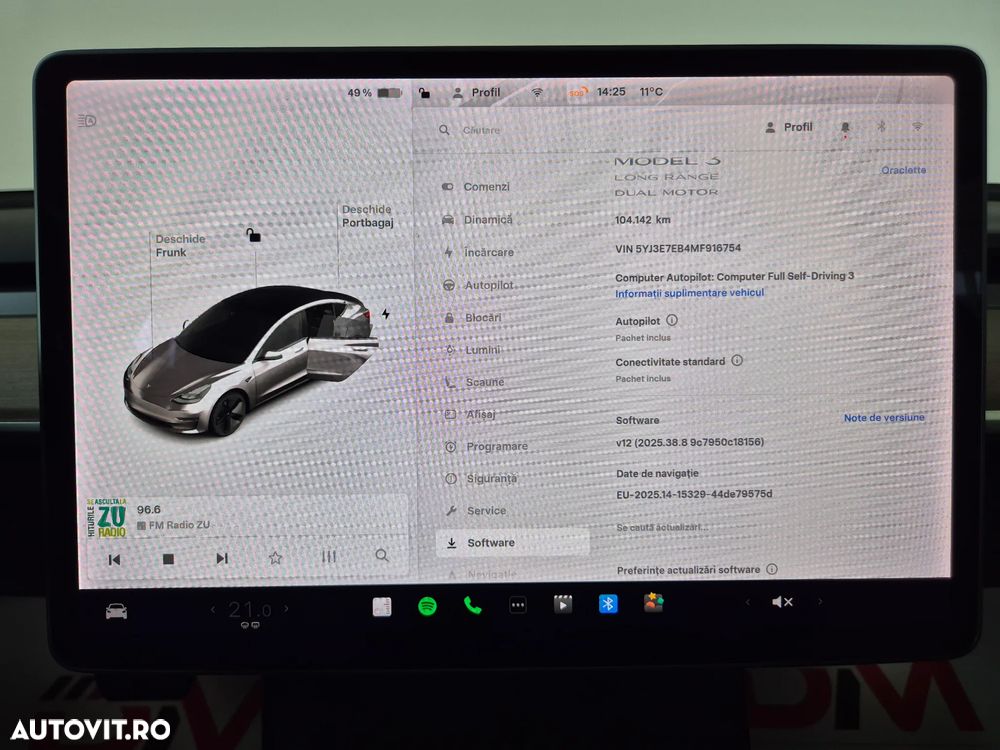Open Profil in top status bar
This screenshot has width=1000, height=750.
point(476,92)
